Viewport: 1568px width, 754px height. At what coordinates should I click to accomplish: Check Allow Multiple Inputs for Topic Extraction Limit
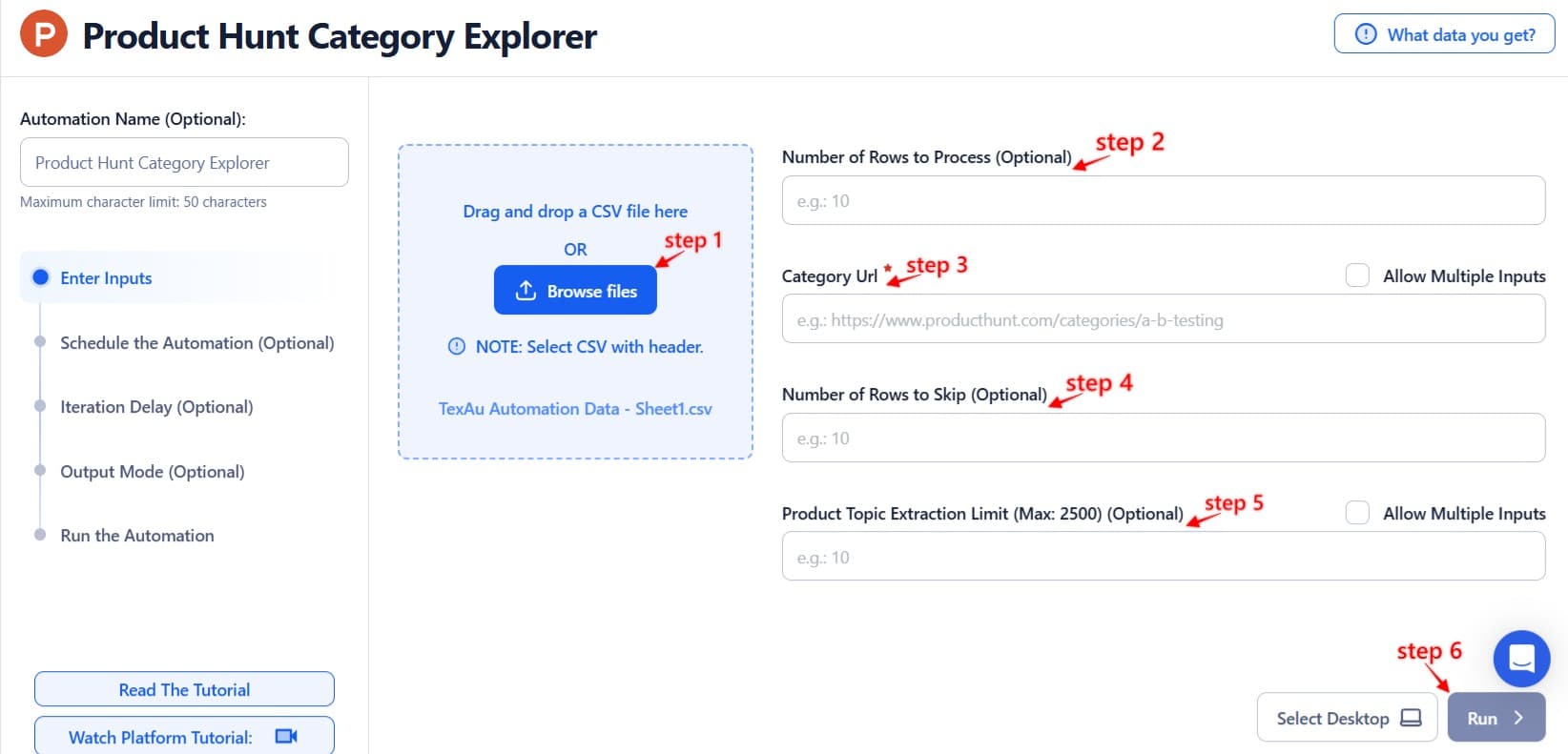click(1357, 513)
